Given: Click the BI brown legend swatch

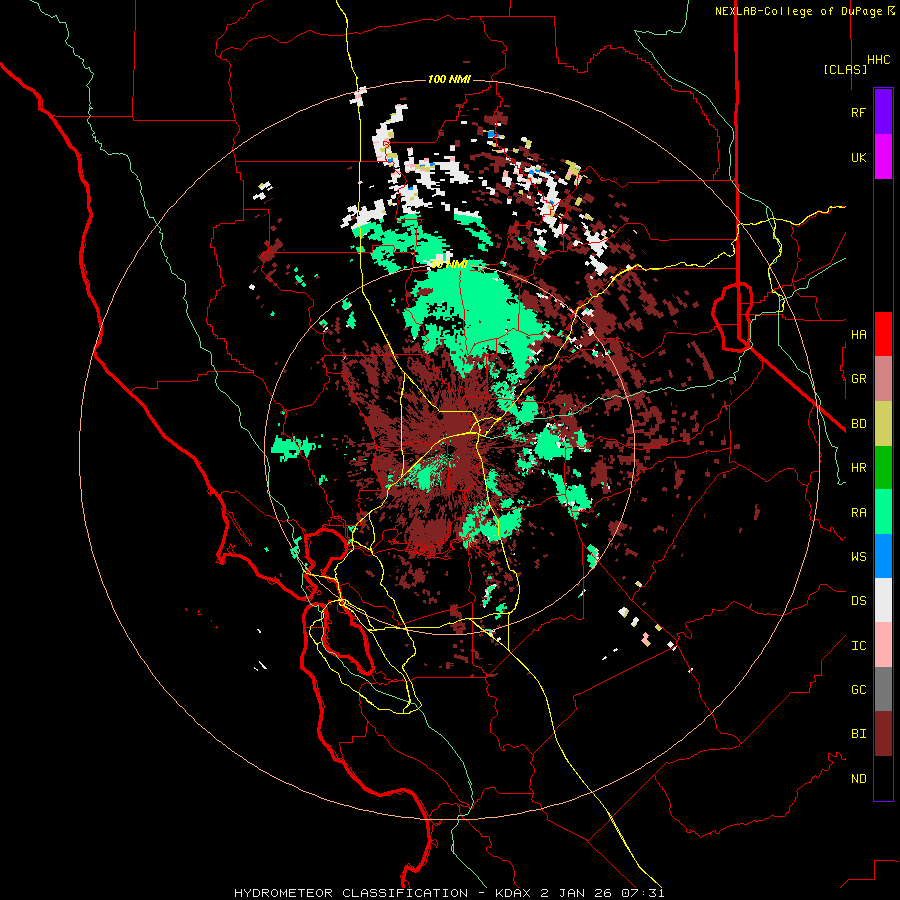Looking at the screenshot, I should pyautogui.click(x=883, y=734).
